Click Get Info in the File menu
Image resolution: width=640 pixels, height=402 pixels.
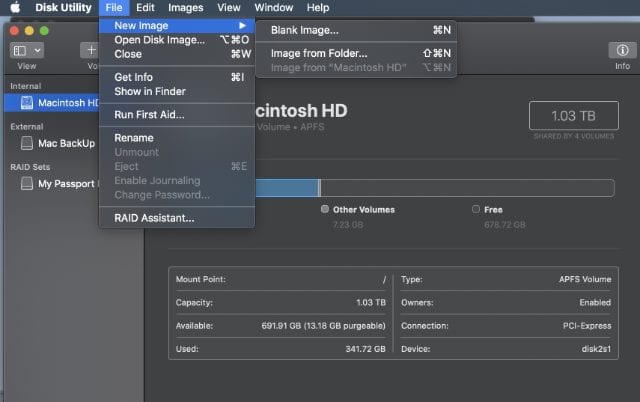[x=133, y=77]
